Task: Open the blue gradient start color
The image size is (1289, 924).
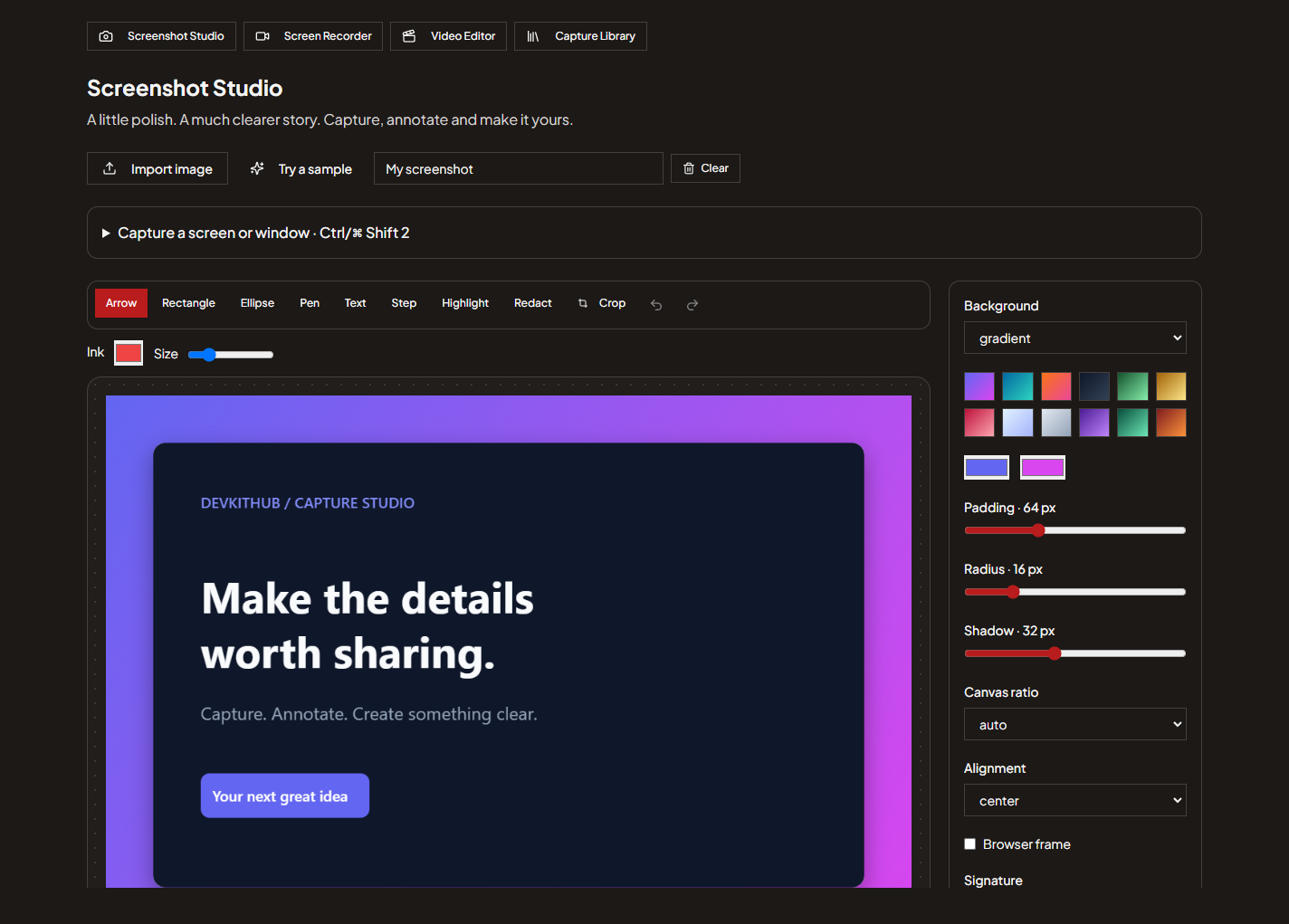Action: (987, 467)
